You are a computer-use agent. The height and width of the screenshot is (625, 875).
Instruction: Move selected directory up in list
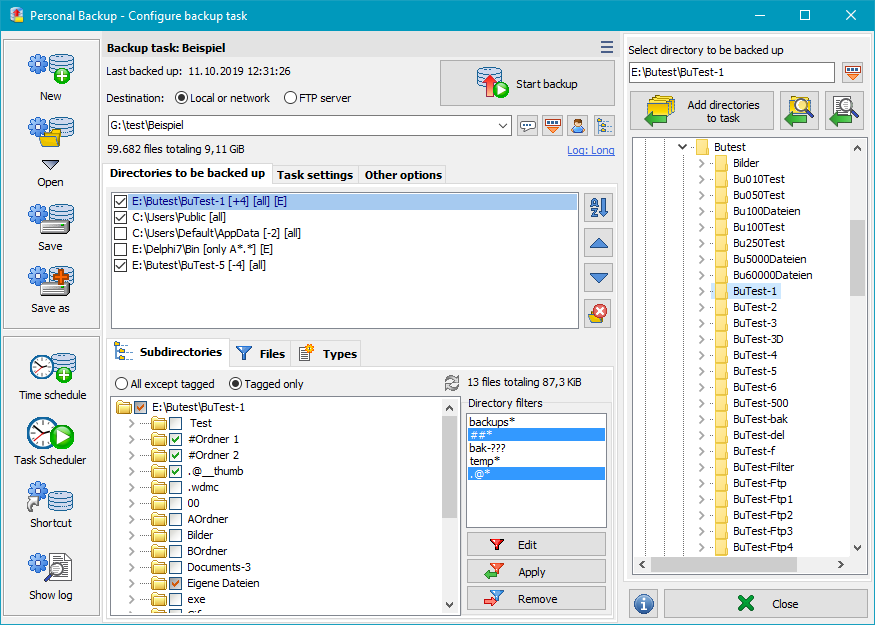pyautogui.click(x=598, y=243)
